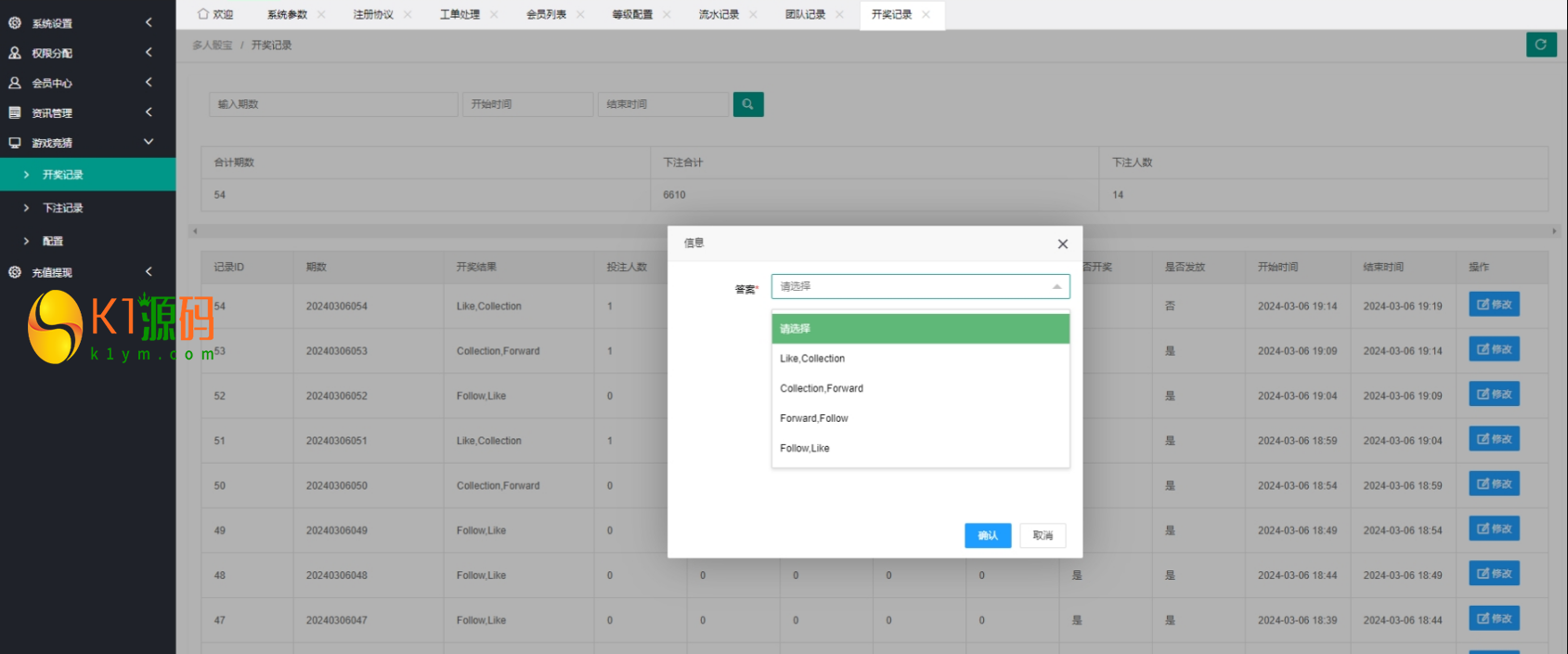Expand the 会员中心 sidebar menu
The height and width of the screenshot is (654, 1568).
(x=149, y=83)
